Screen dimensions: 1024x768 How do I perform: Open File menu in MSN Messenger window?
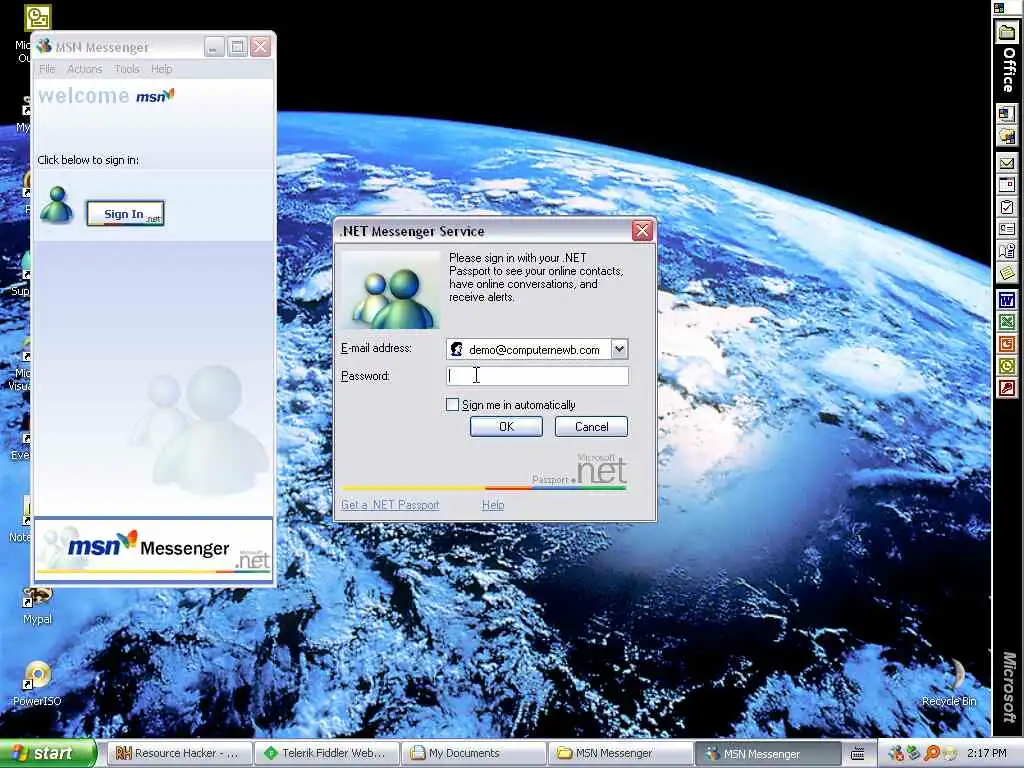point(47,69)
